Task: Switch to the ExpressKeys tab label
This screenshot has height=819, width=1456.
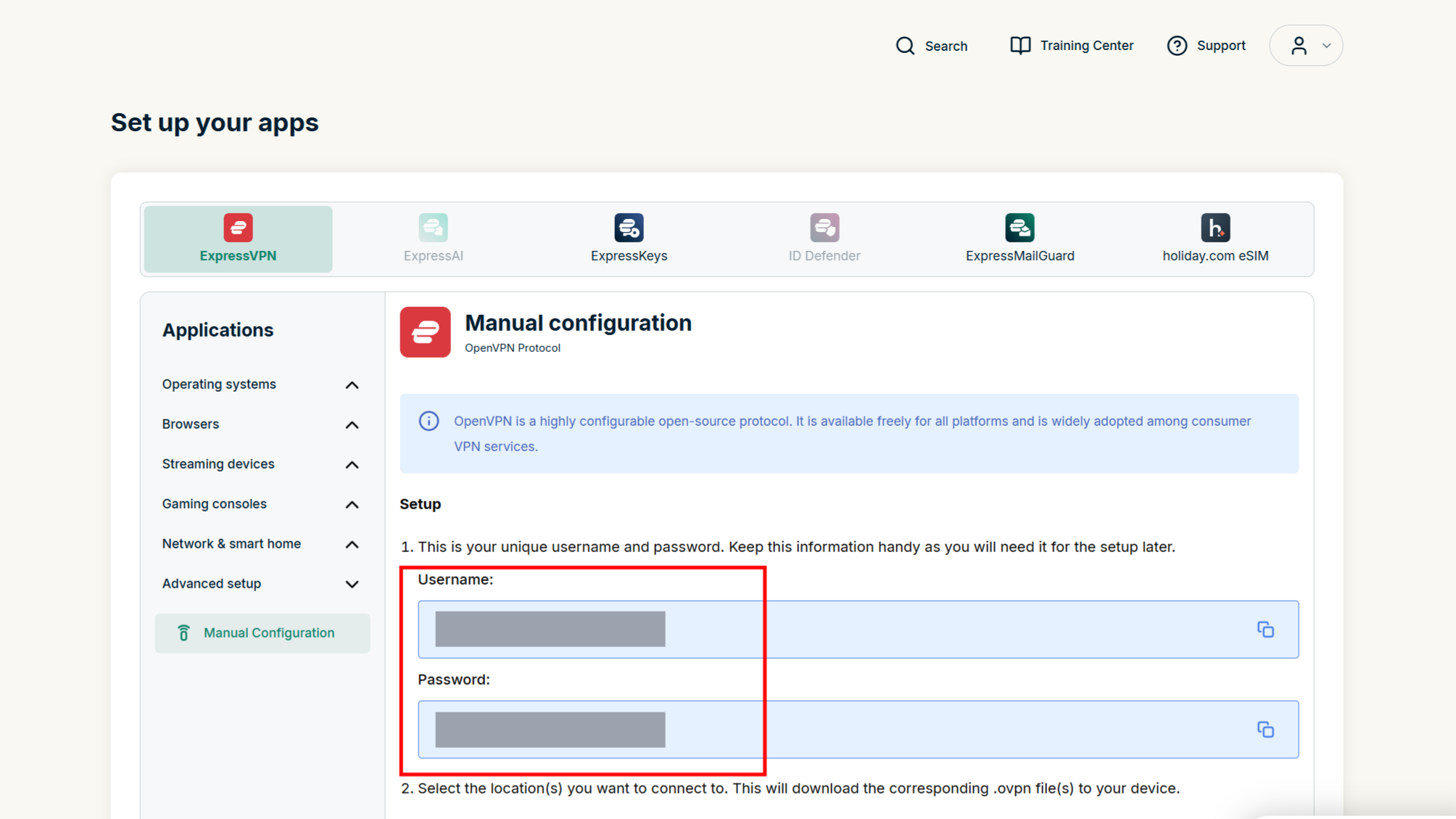Action: click(629, 256)
